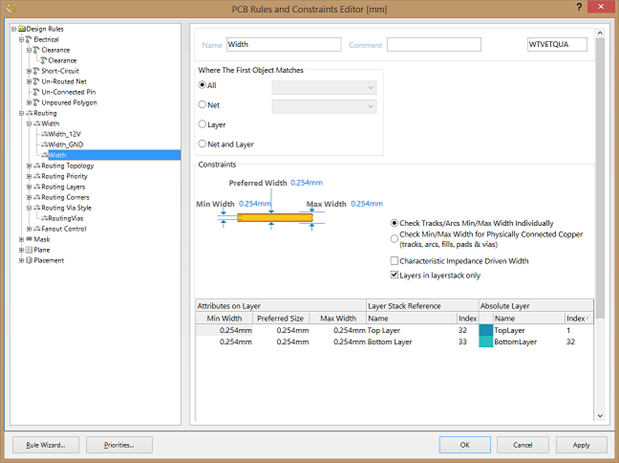Viewport: 619px width, 463px height.
Task: Collapse the Electrical tree node
Action: tap(20, 39)
